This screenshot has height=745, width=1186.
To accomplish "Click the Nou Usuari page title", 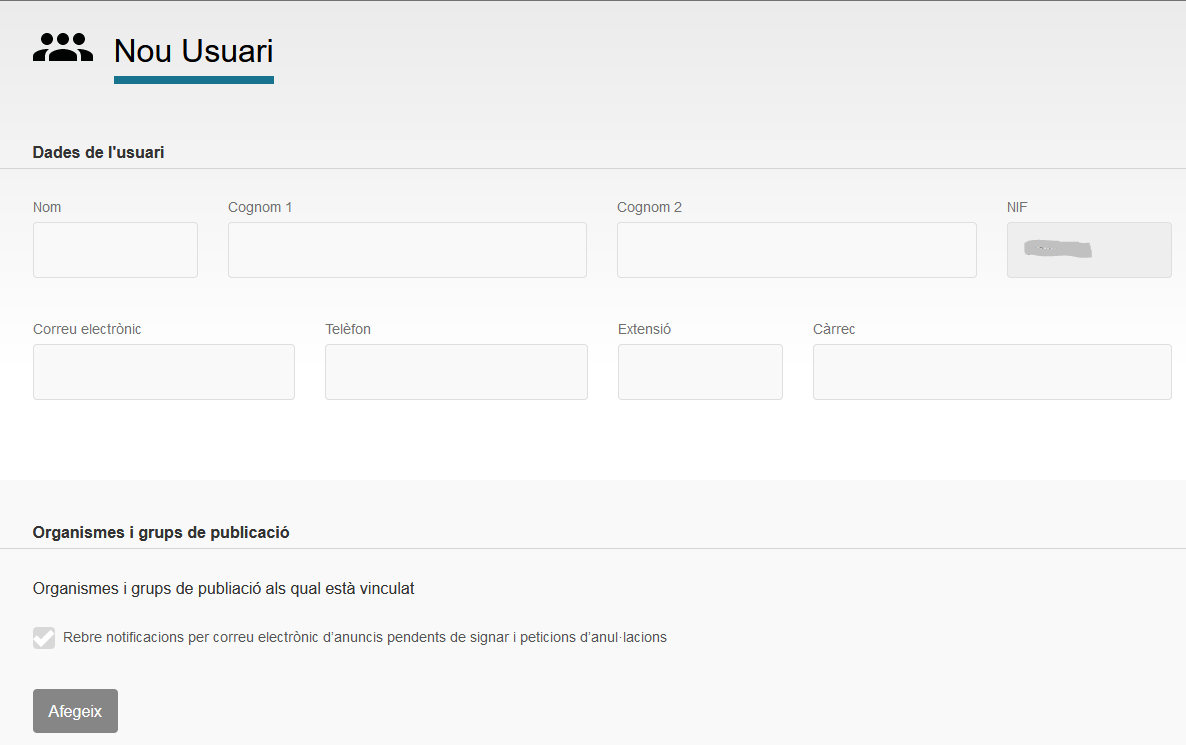I will pyautogui.click(x=193, y=51).
